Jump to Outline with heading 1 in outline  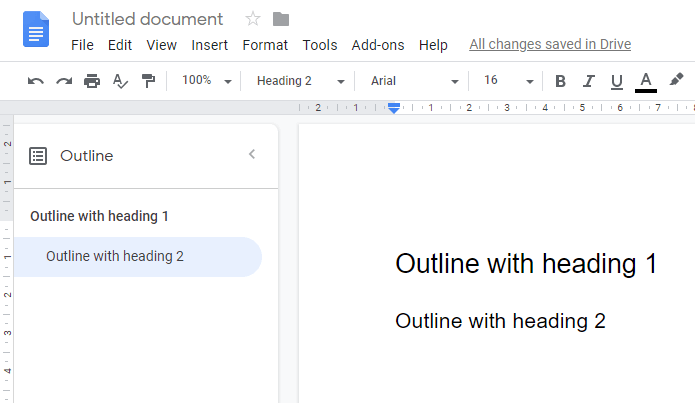[99, 216]
